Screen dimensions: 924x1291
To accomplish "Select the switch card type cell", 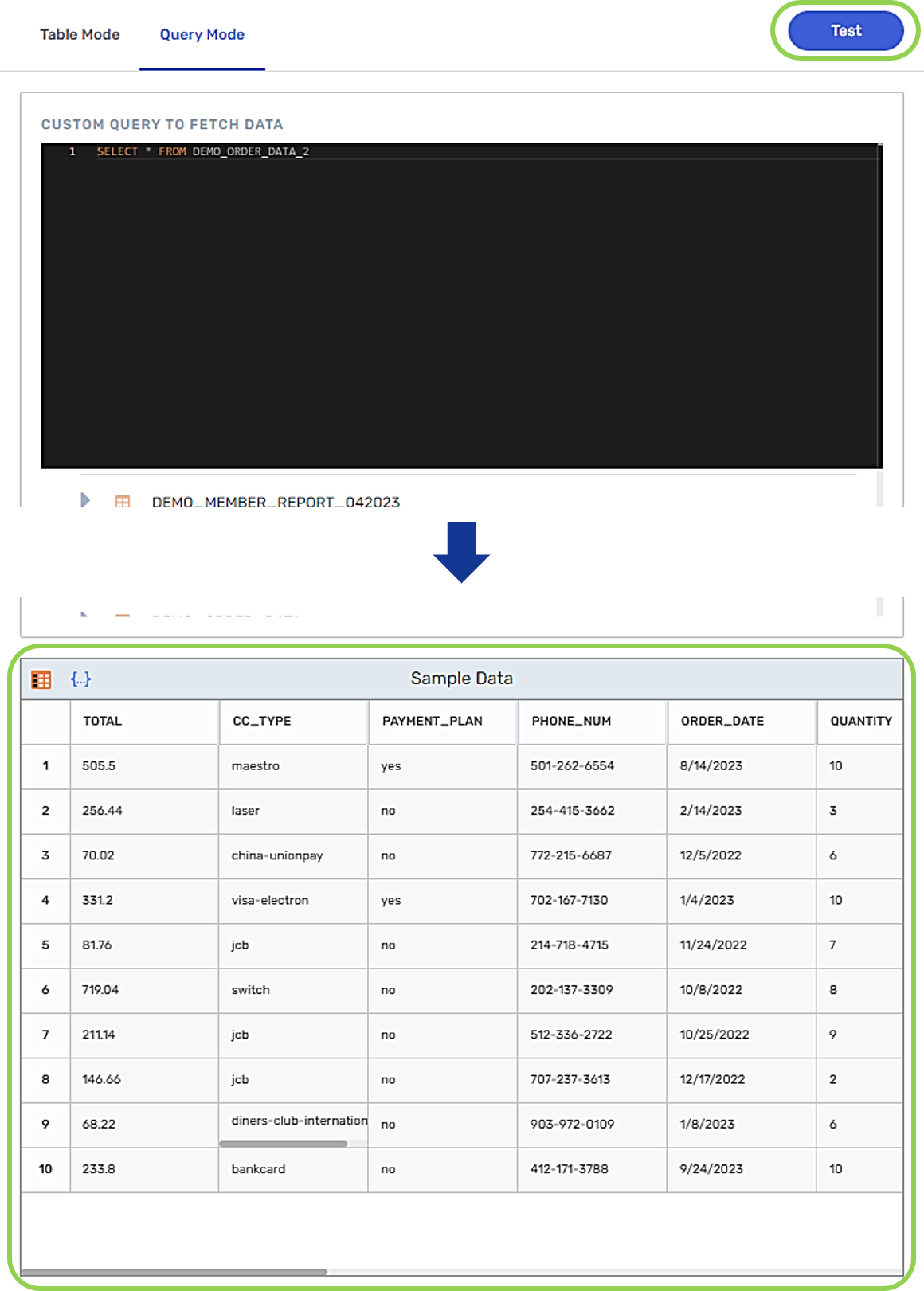I will (x=294, y=990).
